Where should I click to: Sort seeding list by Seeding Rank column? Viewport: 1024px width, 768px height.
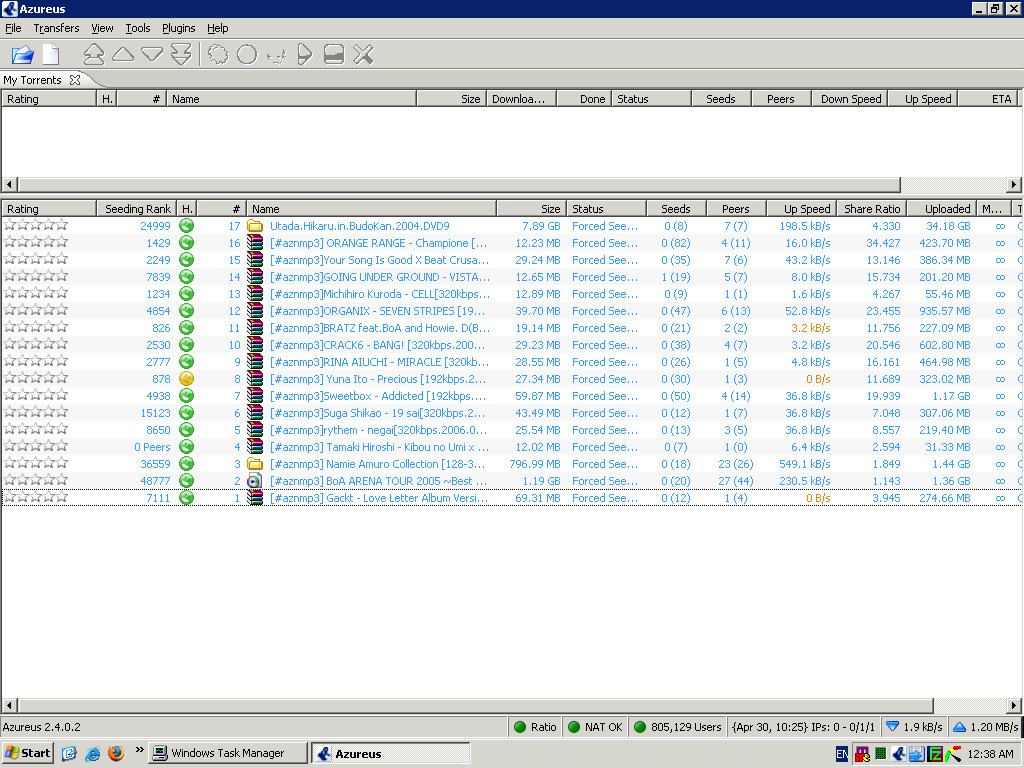click(x=137, y=209)
